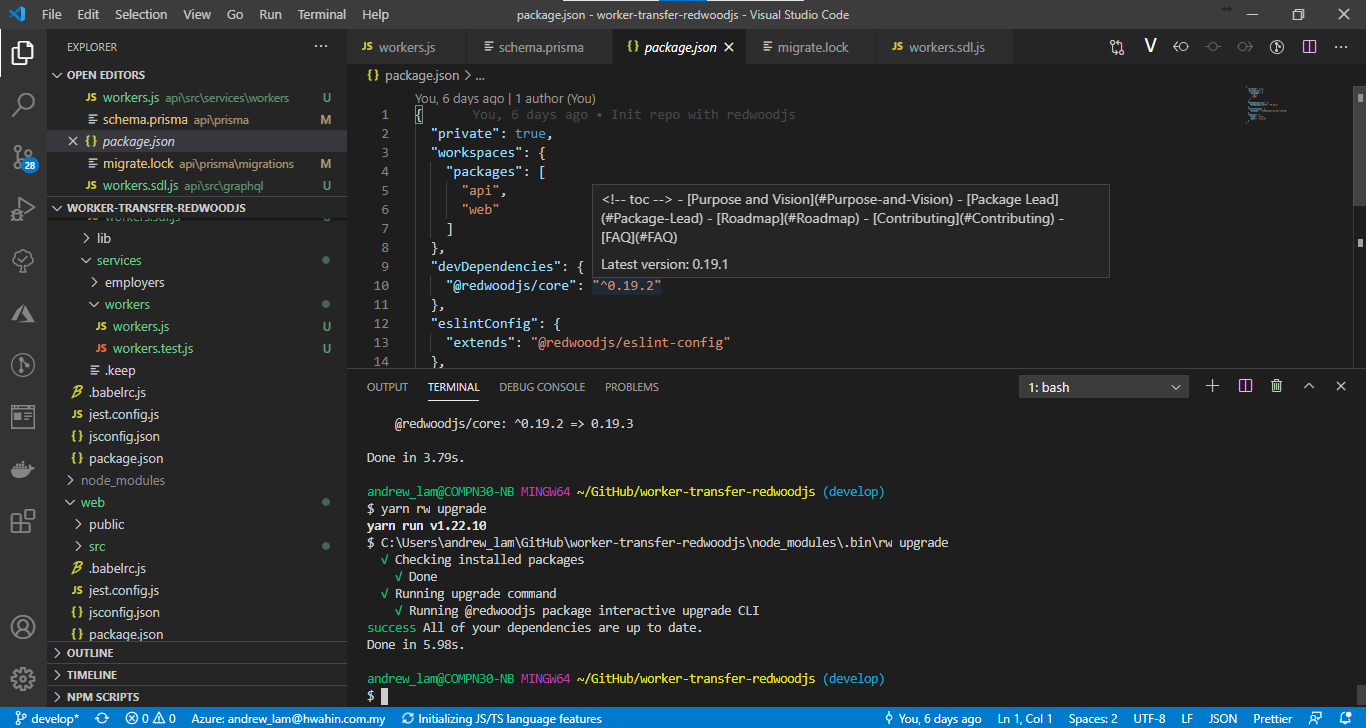Viewport: 1366px width, 728px height.
Task: Collapse the web folder
Action: click(92, 502)
